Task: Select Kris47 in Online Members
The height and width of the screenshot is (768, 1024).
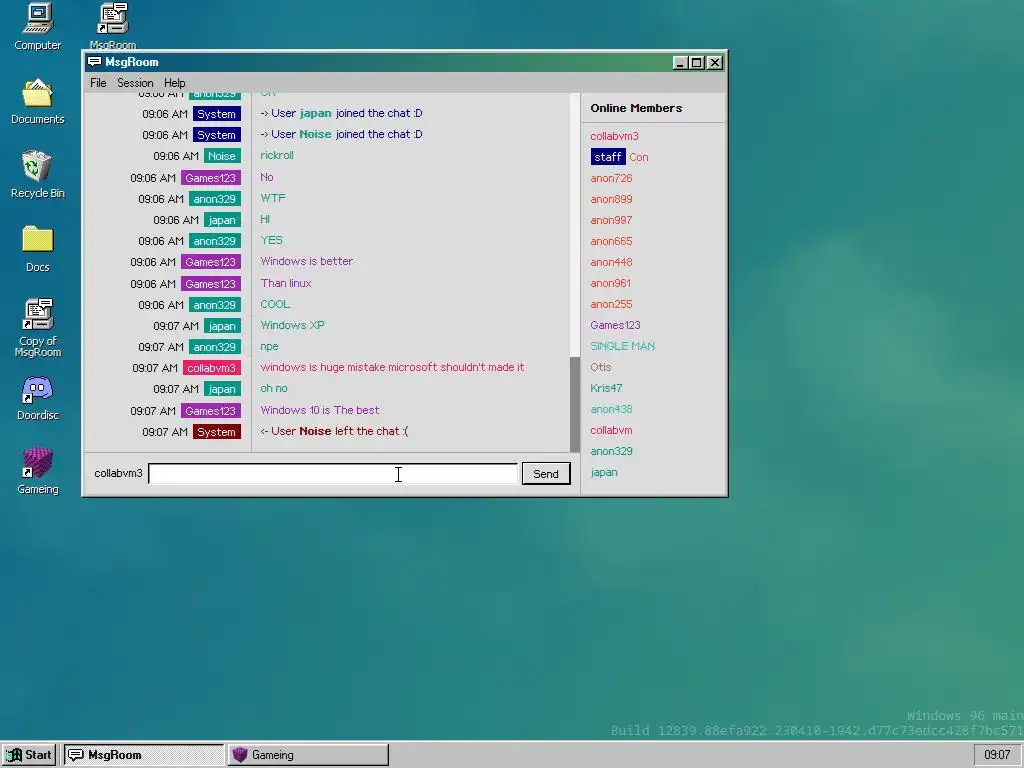Action: pyautogui.click(x=606, y=388)
